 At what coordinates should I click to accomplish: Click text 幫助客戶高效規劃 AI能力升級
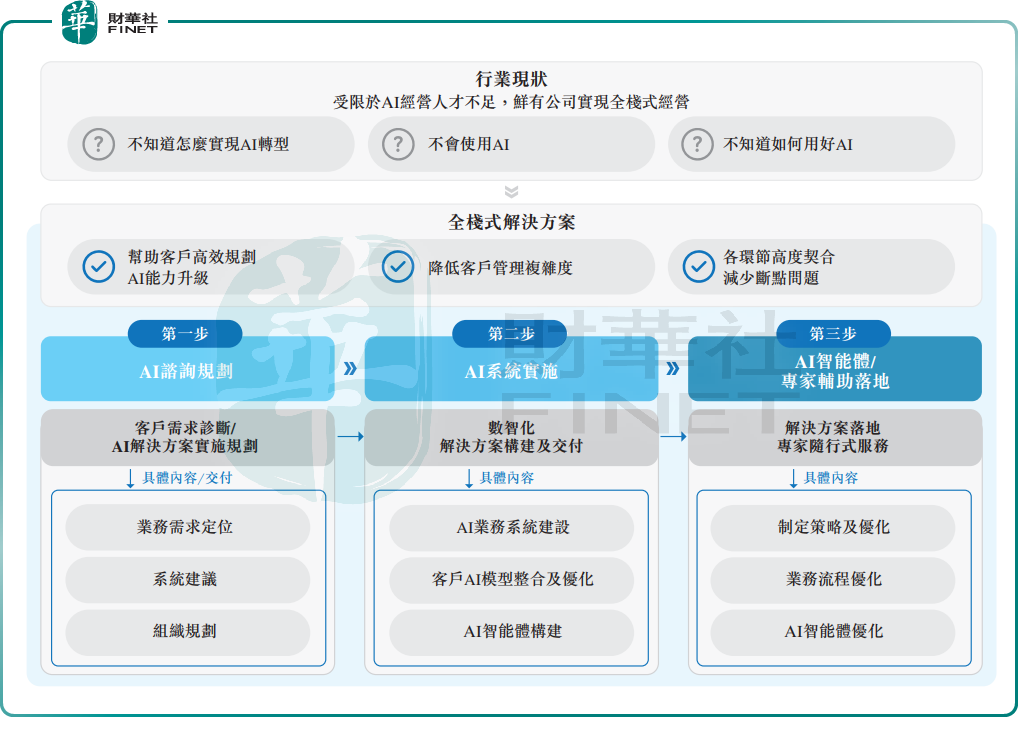point(192,267)
